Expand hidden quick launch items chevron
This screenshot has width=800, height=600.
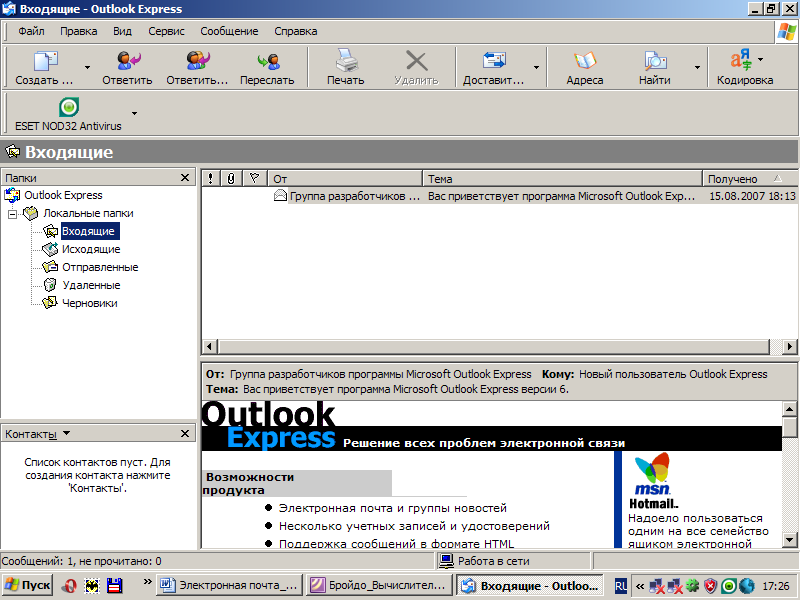pyautogui.click(x=147, y=581)
